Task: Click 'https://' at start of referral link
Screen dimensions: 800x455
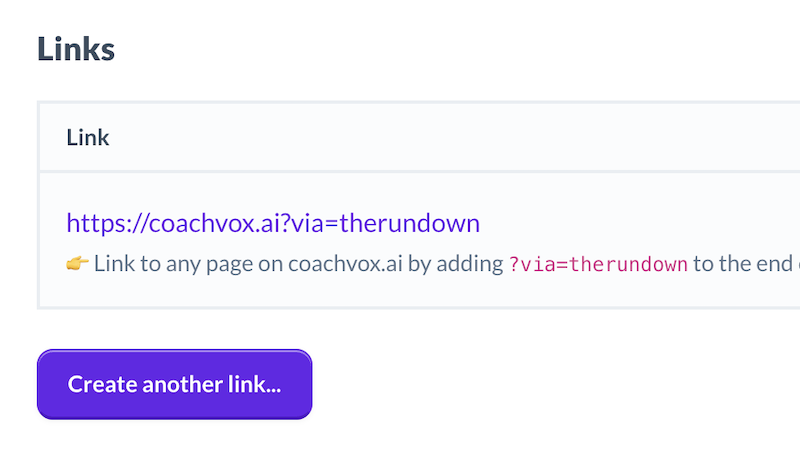Action: pos(107,223)
